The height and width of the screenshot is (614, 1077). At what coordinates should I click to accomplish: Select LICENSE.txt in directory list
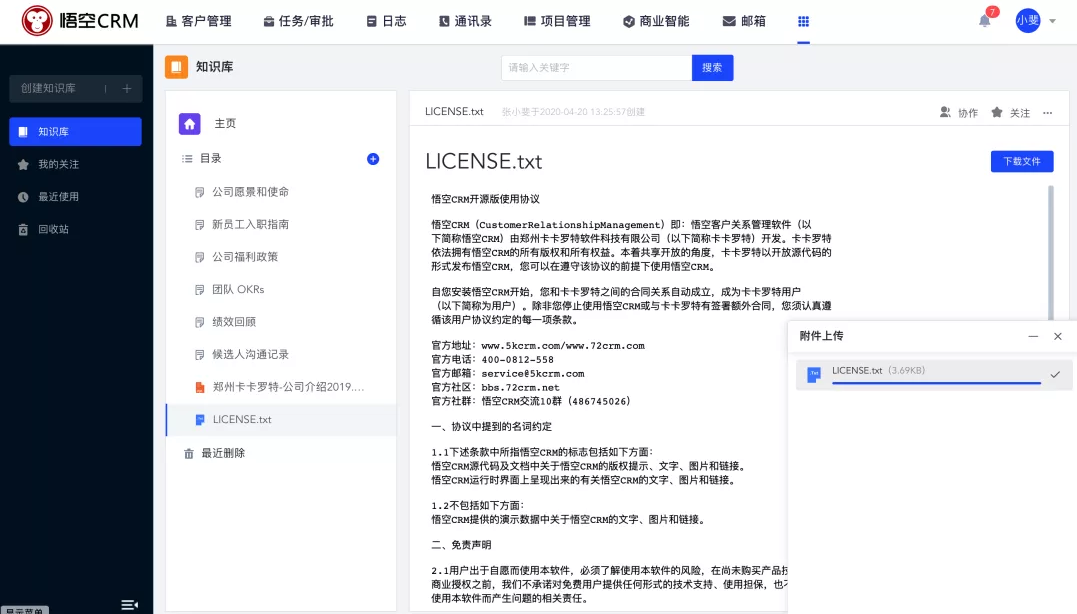point(281,420)
